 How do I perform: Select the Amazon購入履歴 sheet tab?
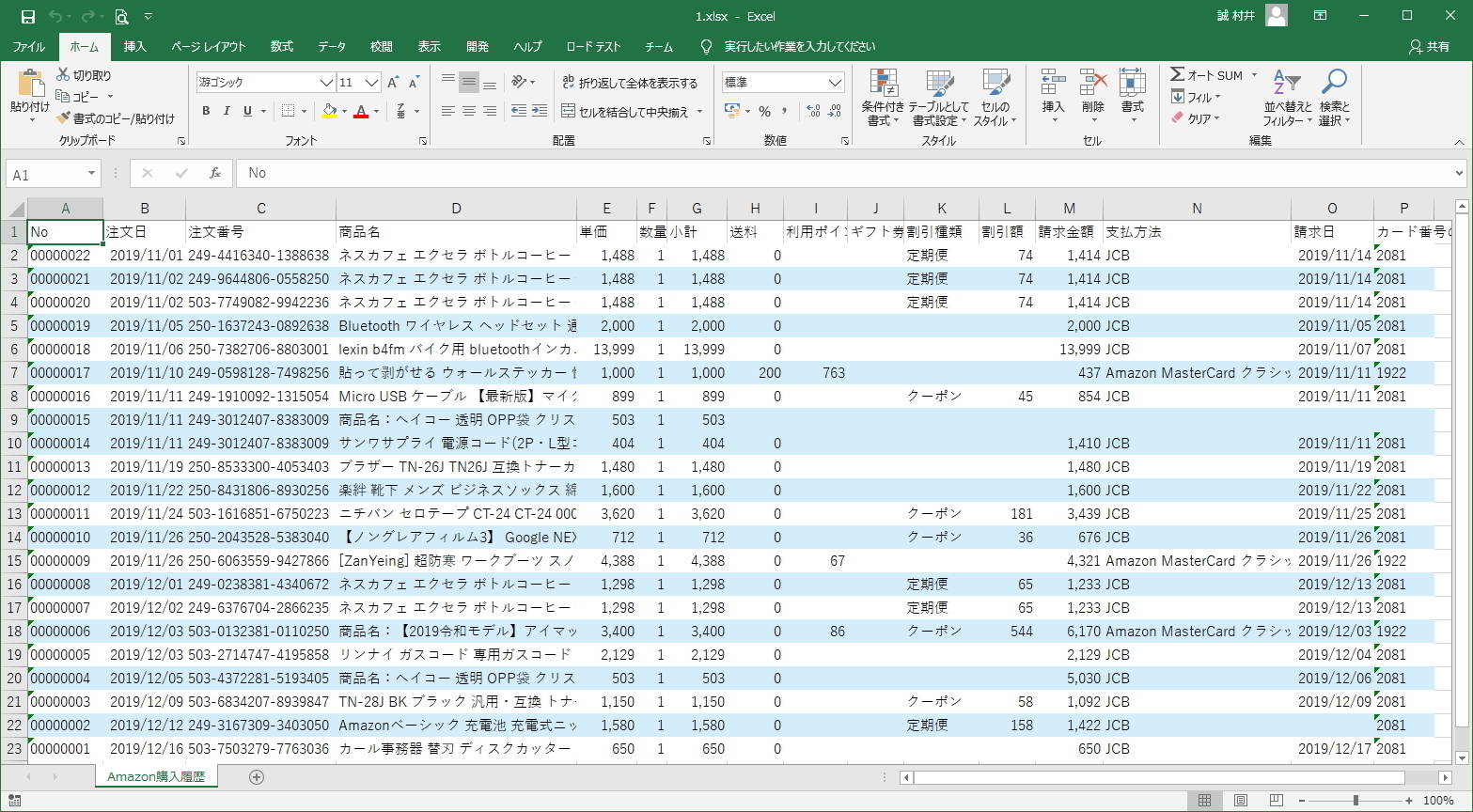(x=155, y=776)
